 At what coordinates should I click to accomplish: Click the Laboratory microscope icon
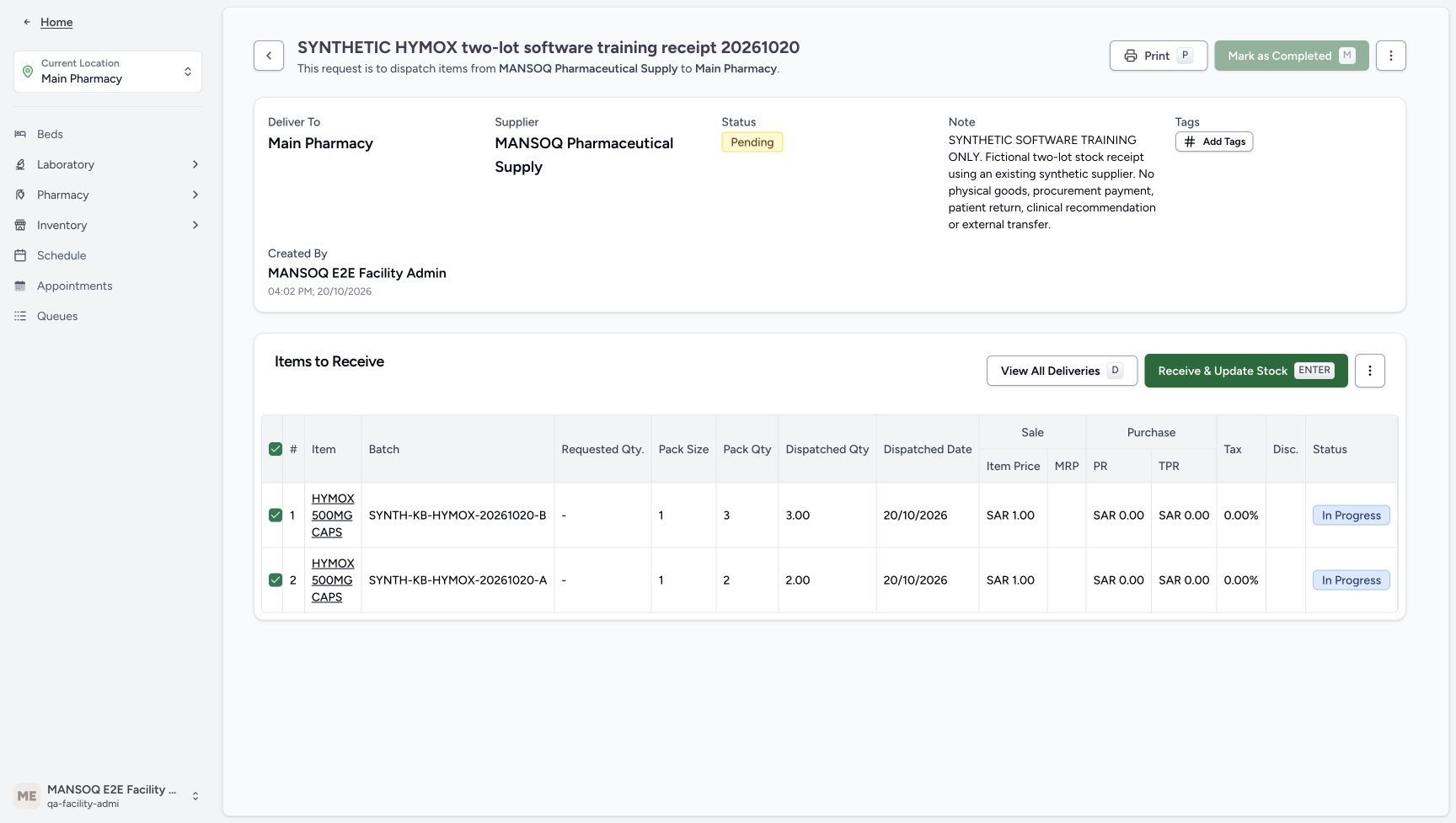click(20, 164)
